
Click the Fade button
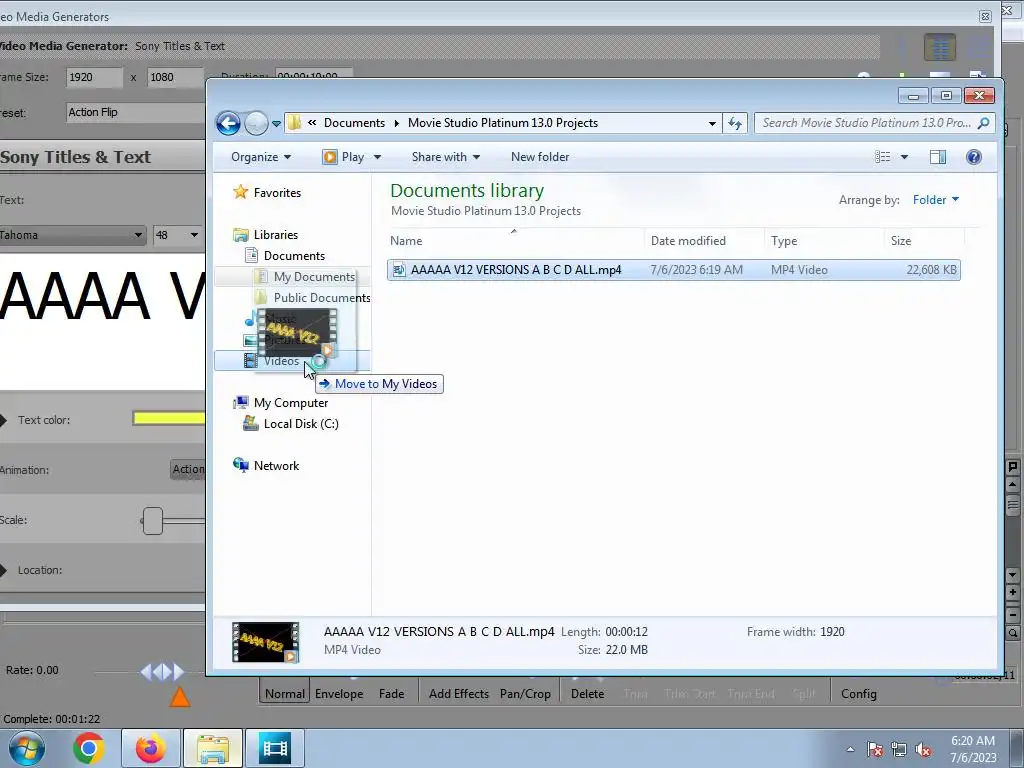pos(391,694)
